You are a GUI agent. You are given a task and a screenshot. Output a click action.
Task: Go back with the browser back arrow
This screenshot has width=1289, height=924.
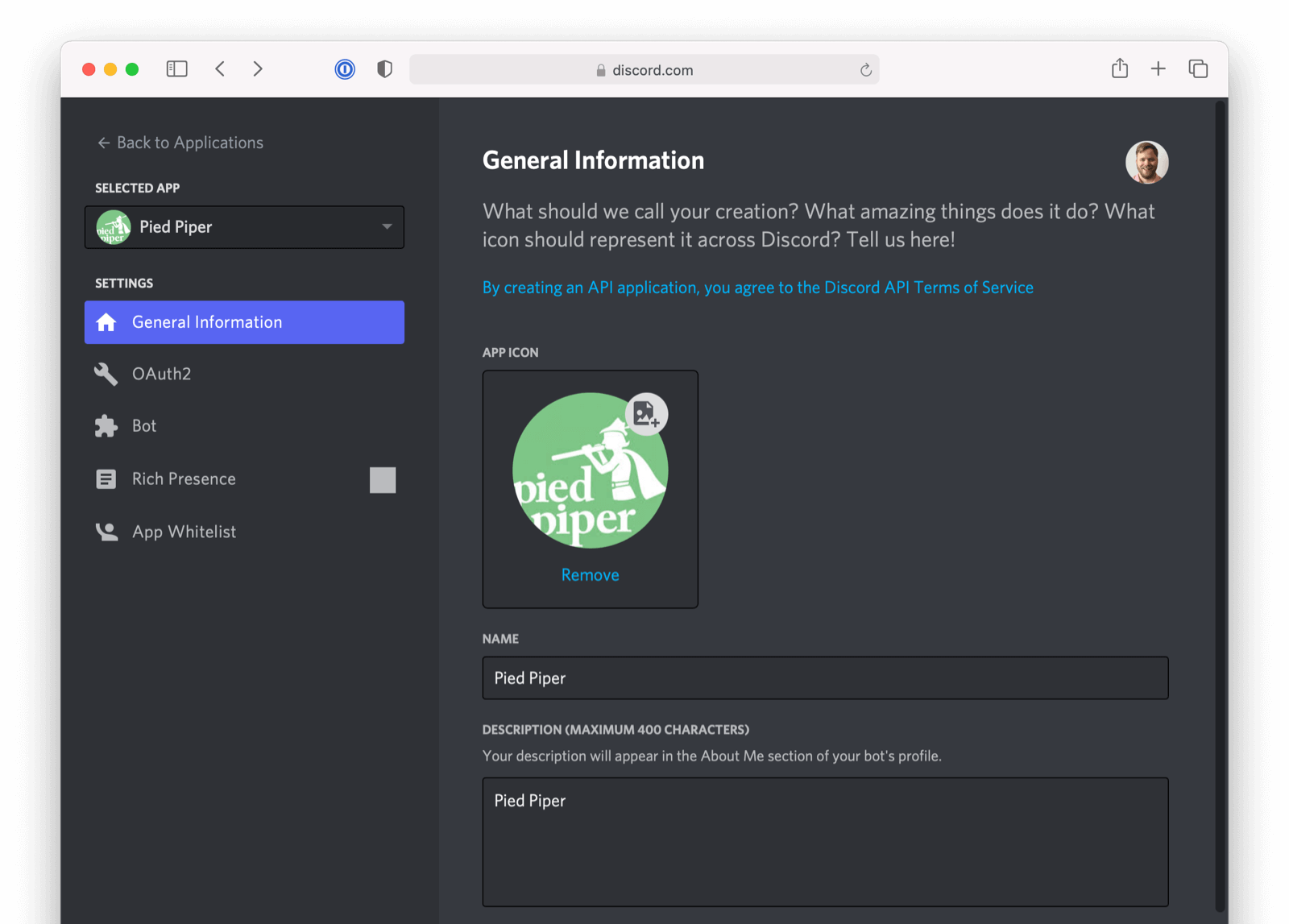coord(220,69)
